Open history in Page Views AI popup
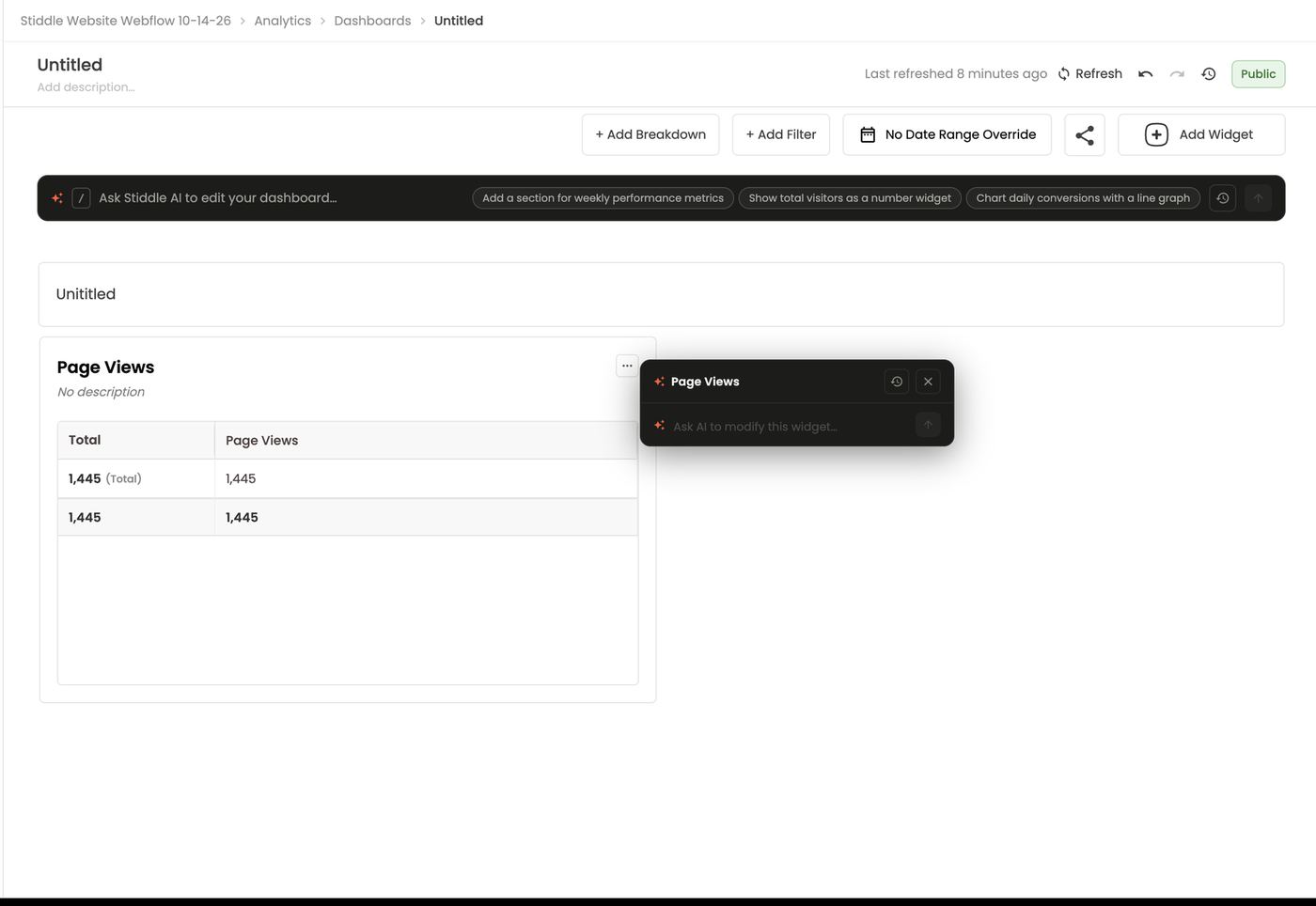 coord(897,382)
